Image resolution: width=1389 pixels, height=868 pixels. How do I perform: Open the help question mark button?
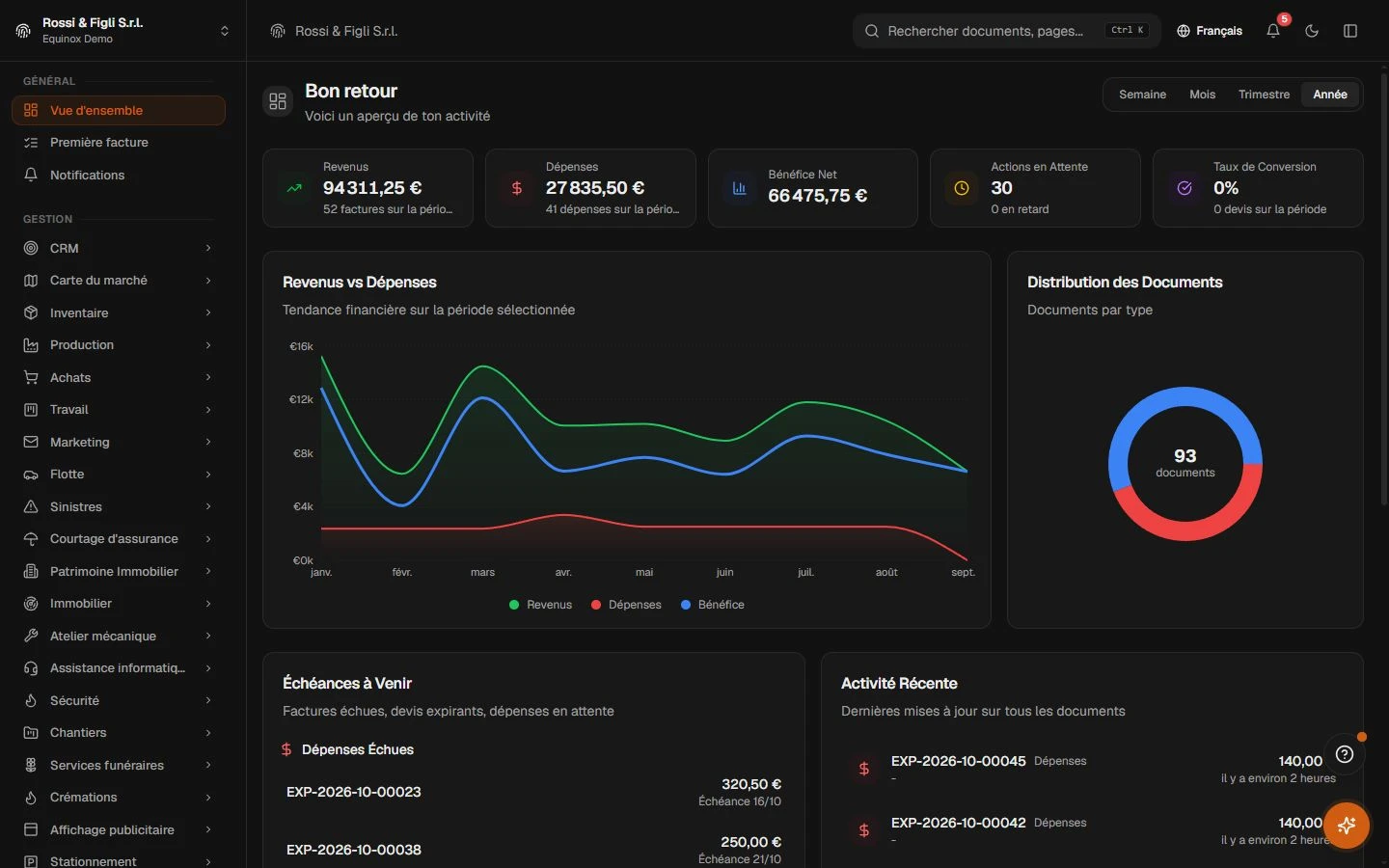pyautogui.click(x=1345, y=754)
